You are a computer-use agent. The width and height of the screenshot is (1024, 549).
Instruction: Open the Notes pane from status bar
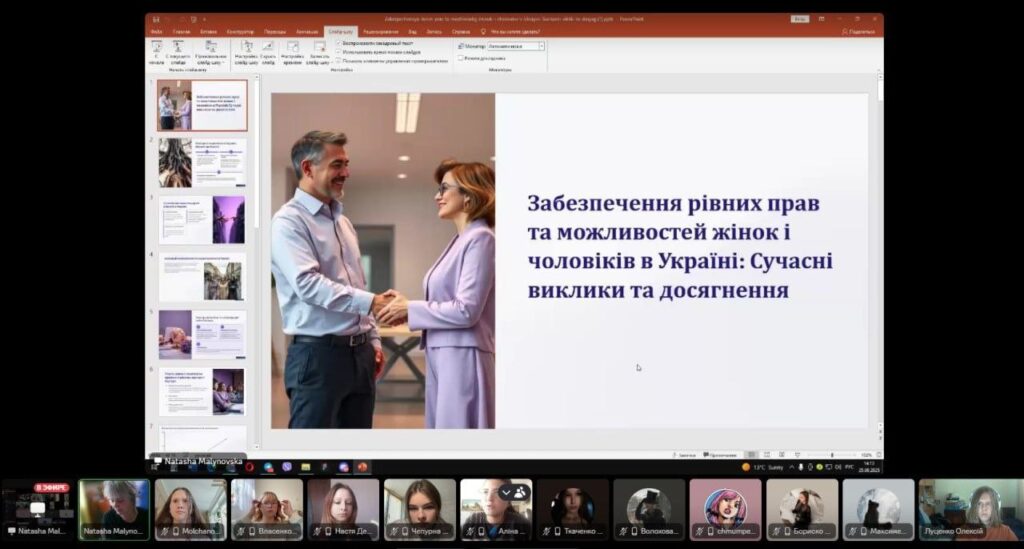click(x=685, y=455)
